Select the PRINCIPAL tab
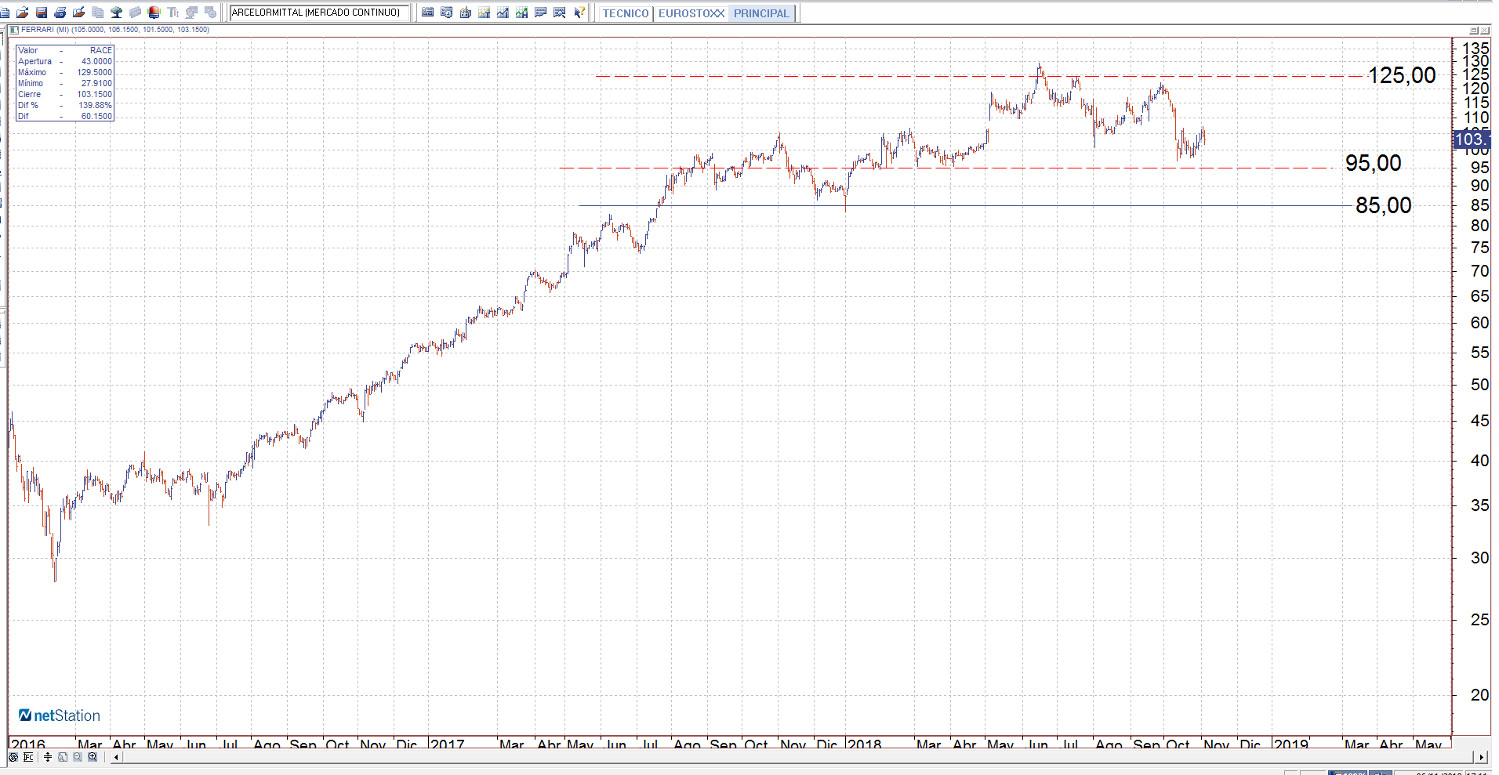This screenshot has height=775, width=1499. click(761, 14)
